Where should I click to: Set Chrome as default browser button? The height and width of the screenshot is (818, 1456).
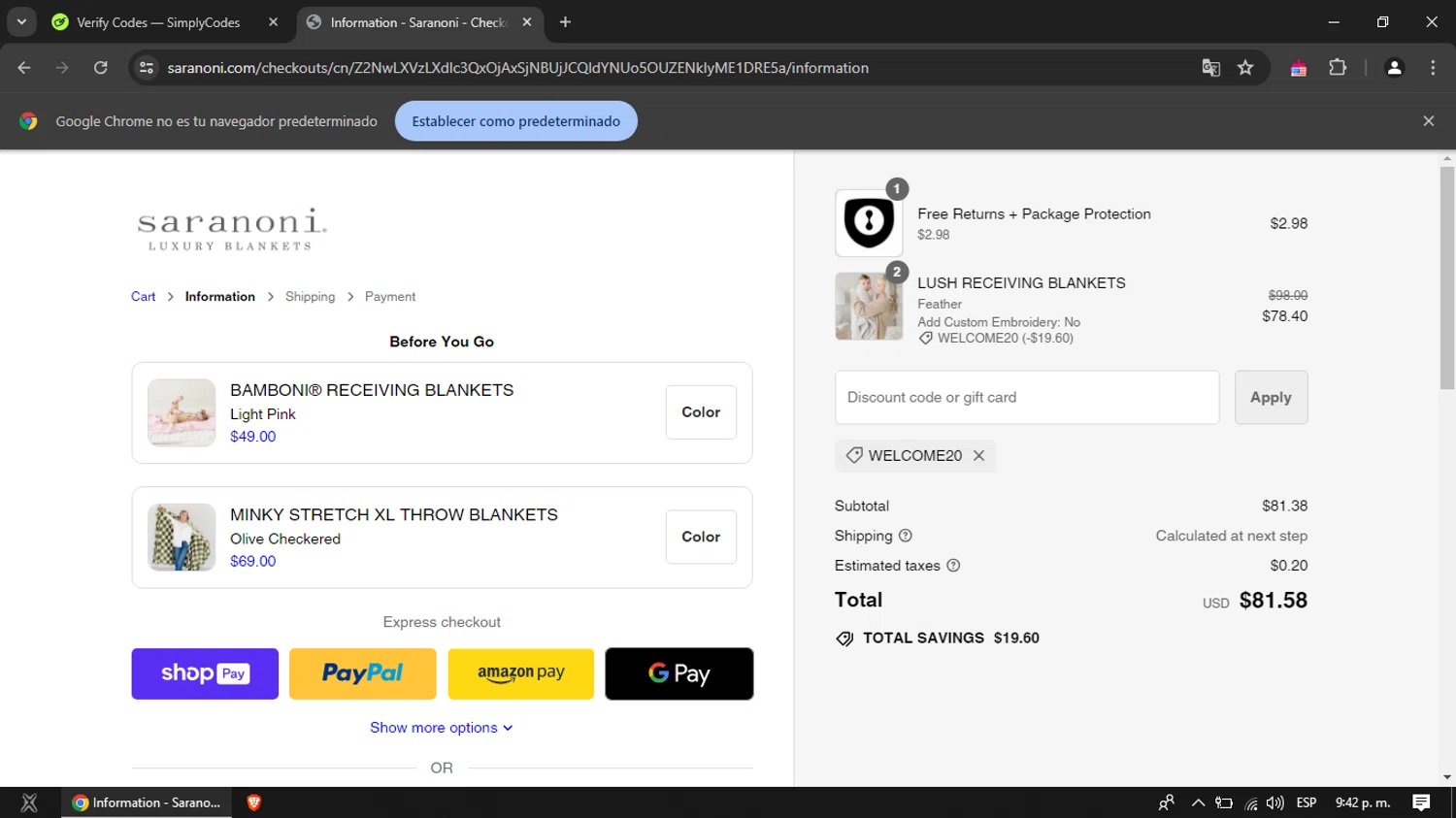click(x=515, y=121)
